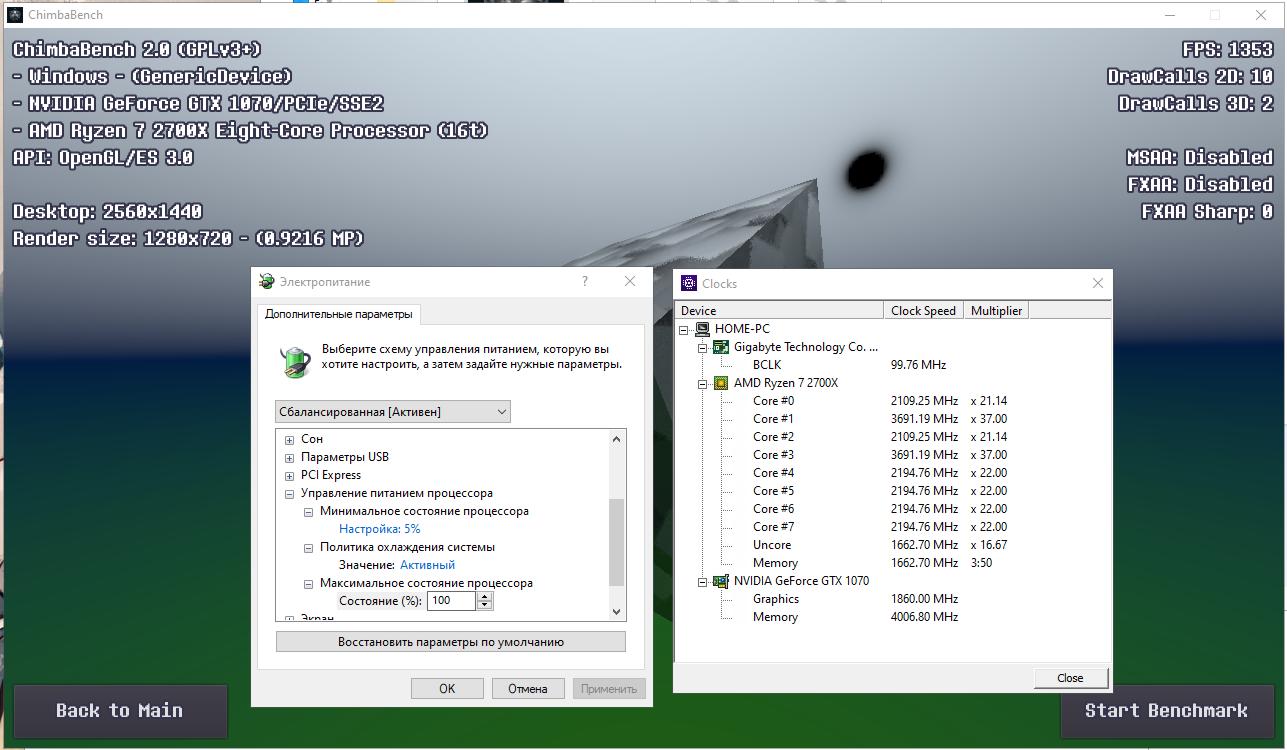Click the 99.76 MHz BCLK clock value
The image size is (1287, 750).
(918, 365)
